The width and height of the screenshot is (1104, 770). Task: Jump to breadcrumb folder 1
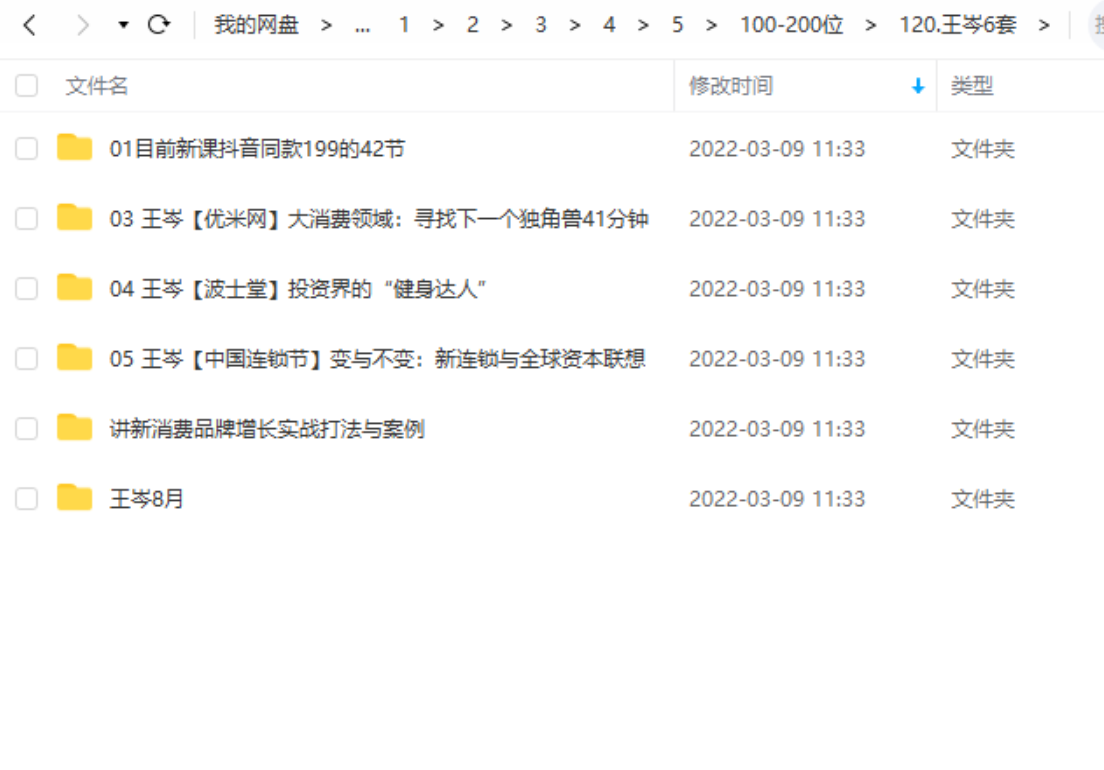404,25
